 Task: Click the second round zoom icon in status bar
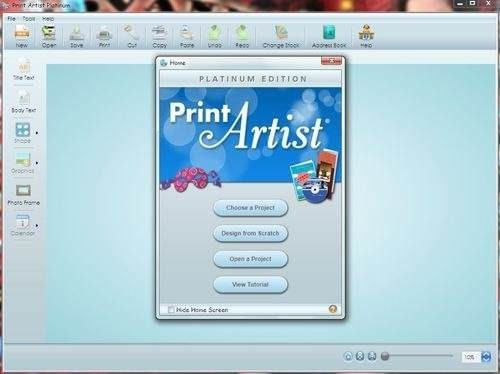pyautogui.click(x=360, y=357)
